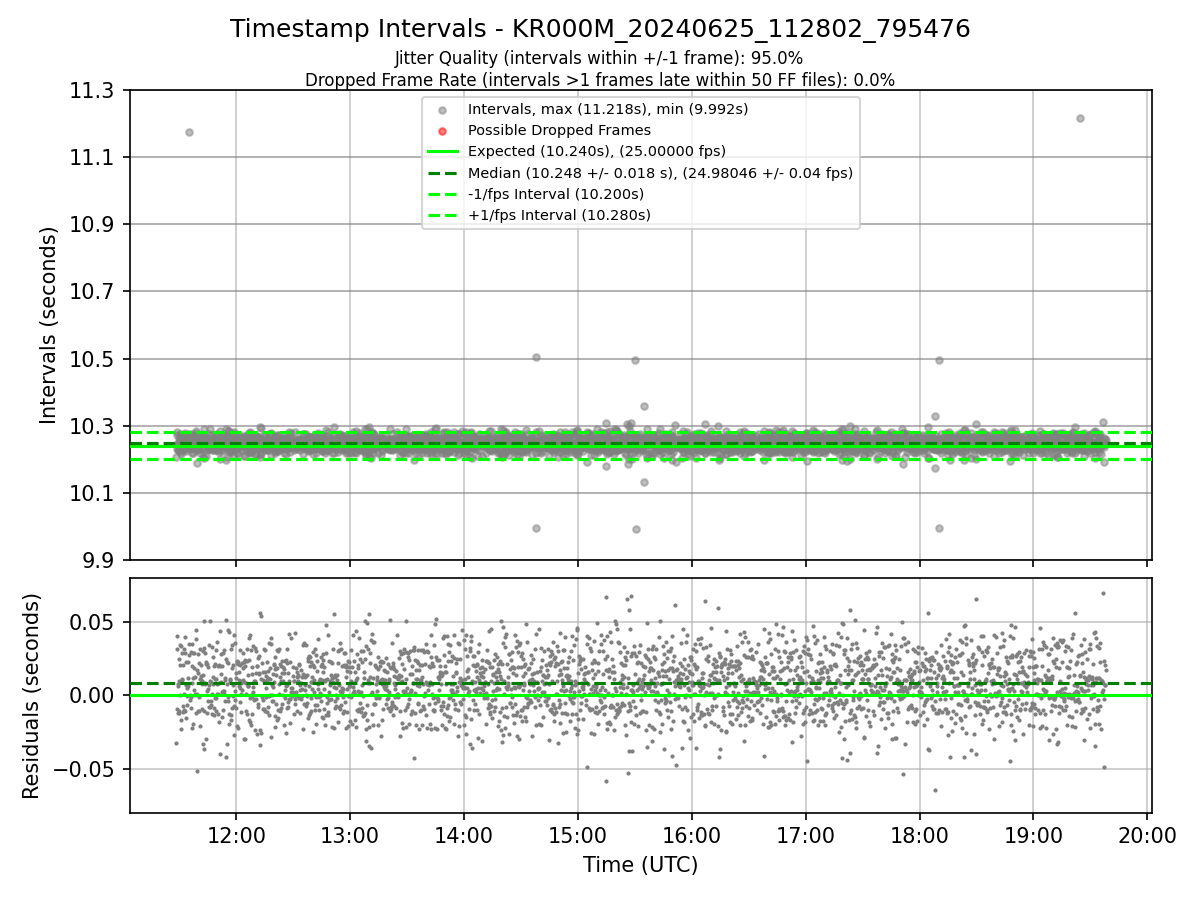1200x900 pixels.
Task: Select the 'Jitter Quality' 95.0% subtitle line
Action: pos(599,58)
